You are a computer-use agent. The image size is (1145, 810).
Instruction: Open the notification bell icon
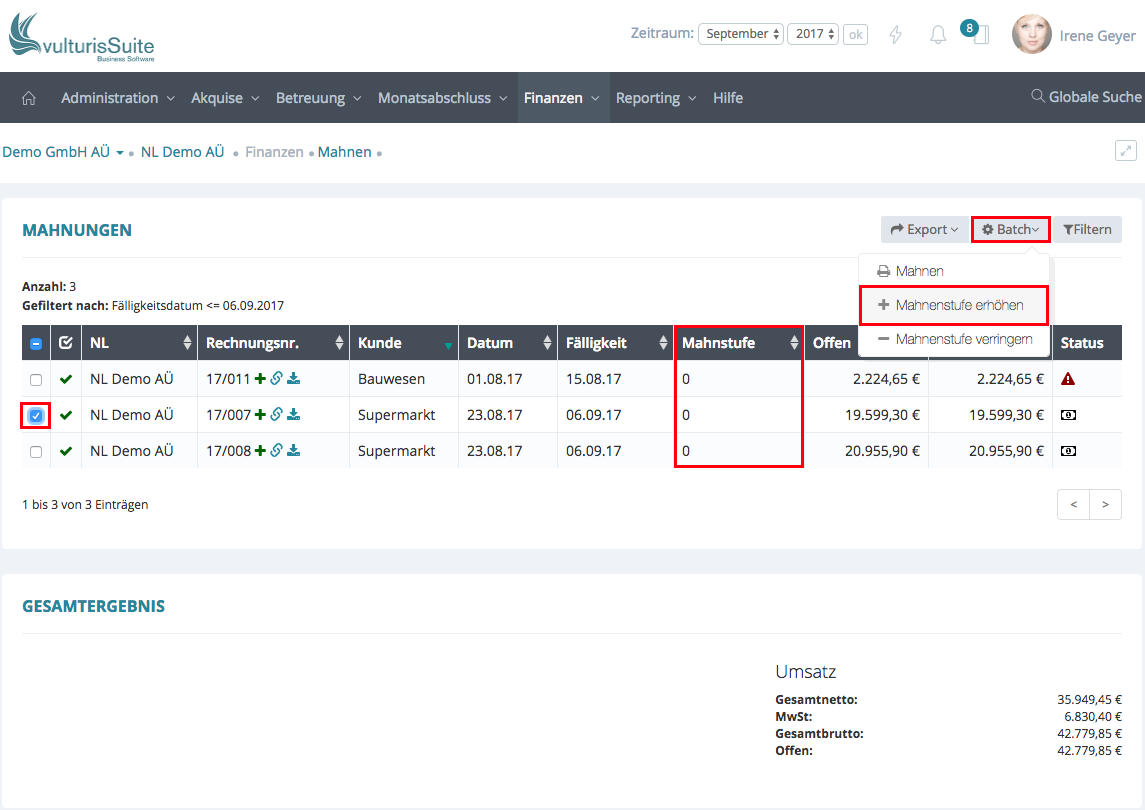click(938, 35)
